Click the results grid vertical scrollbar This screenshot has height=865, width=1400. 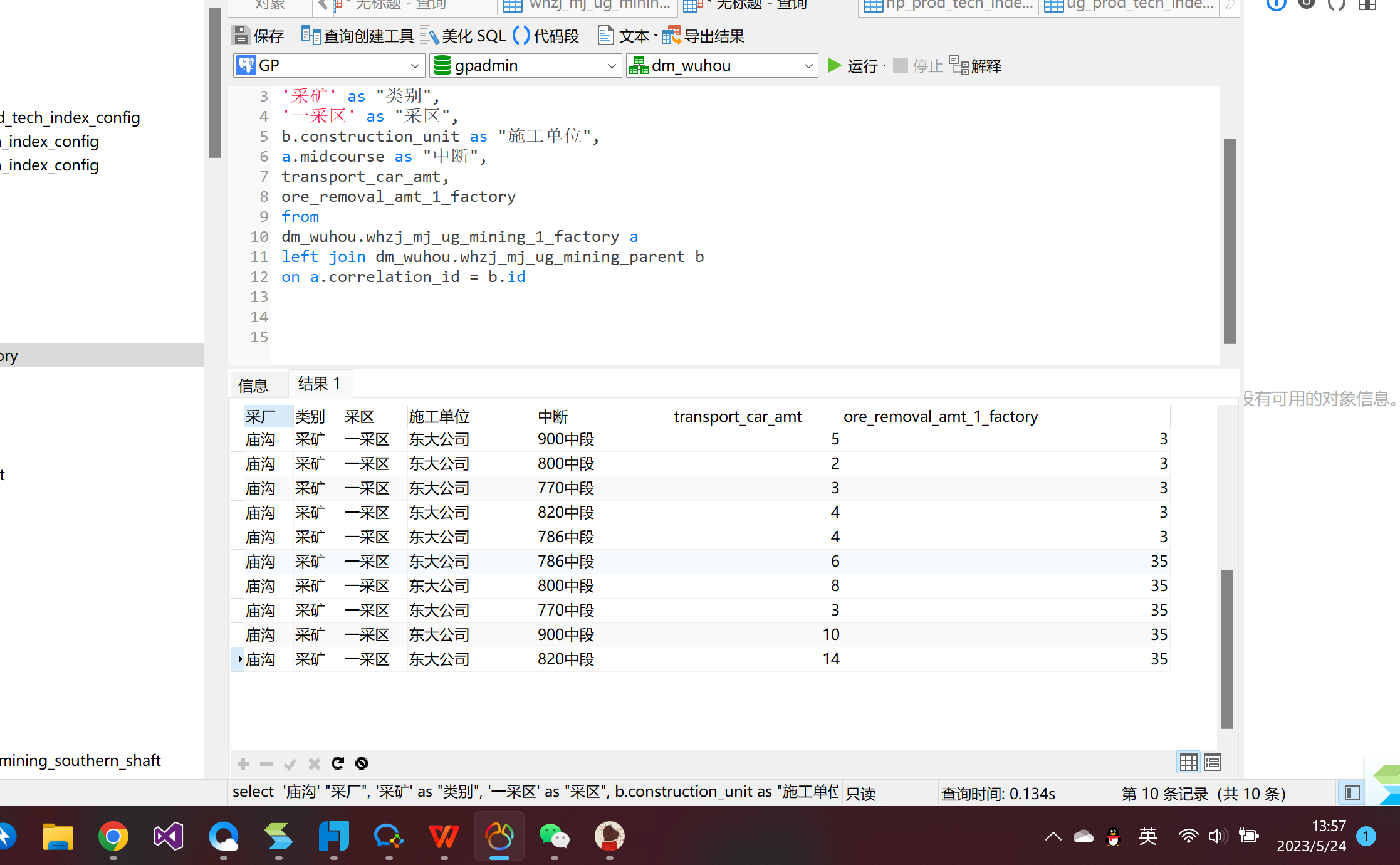click(1227, 649)
